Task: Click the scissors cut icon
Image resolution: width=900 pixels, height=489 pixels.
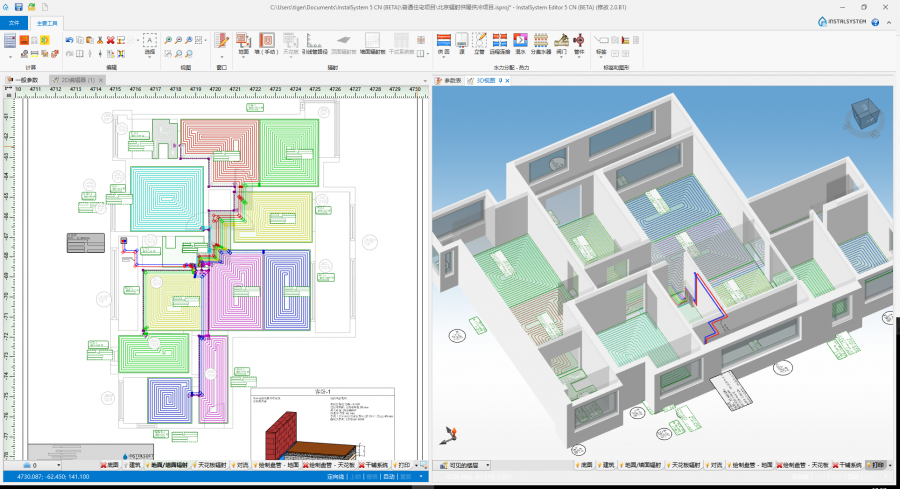Action: (x=98, y=40)
